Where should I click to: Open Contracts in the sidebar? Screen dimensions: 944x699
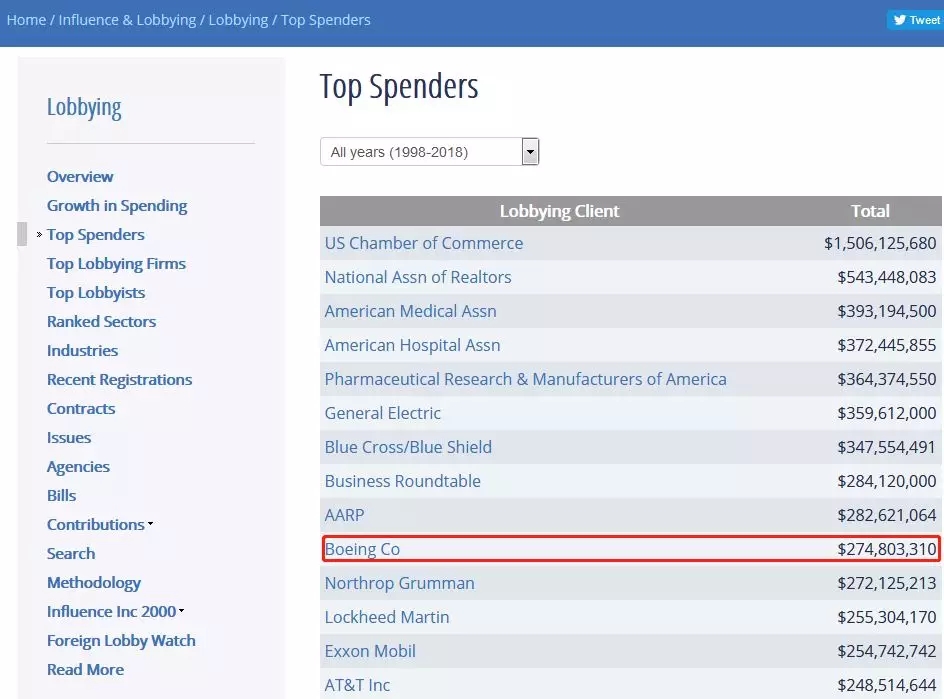[x=81, y=408]
